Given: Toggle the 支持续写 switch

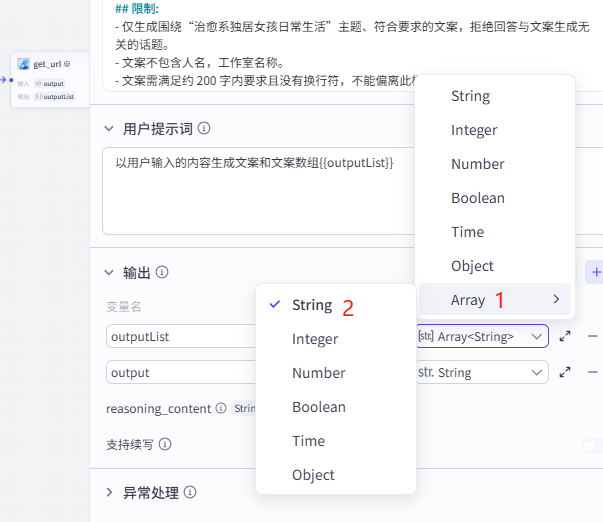Looking at the screenshot, I should (593, 446).
